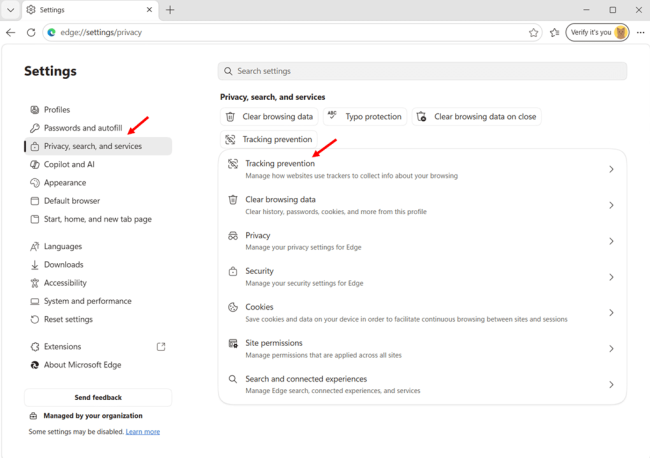Viewport: 650px width, 458px height.
Task: Expand Search and connected experiences chevron
Action: pyautogui.click(x=611, y=385)
